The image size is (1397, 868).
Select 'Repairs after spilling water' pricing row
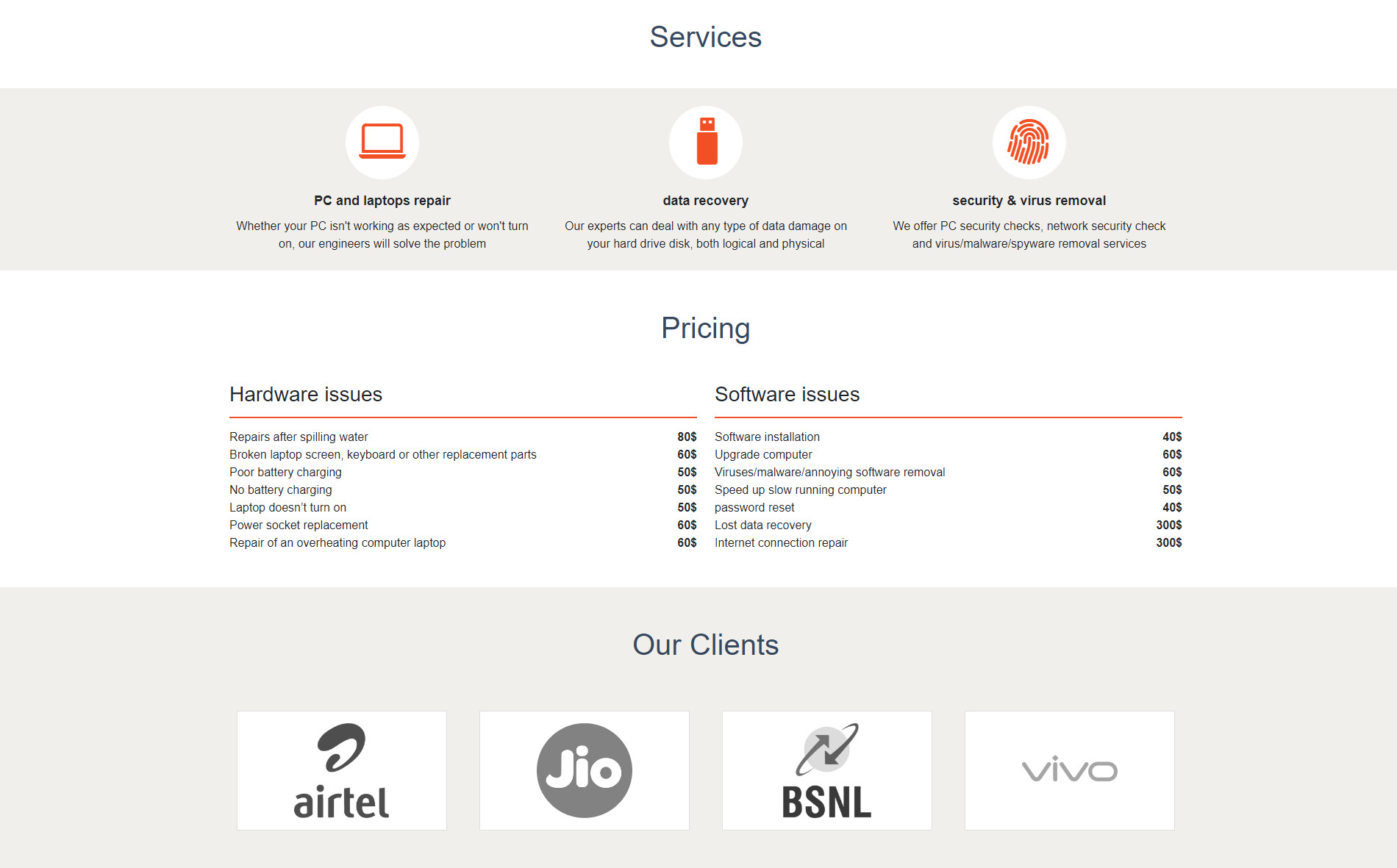pyautogui.click(x=299, y=437)
